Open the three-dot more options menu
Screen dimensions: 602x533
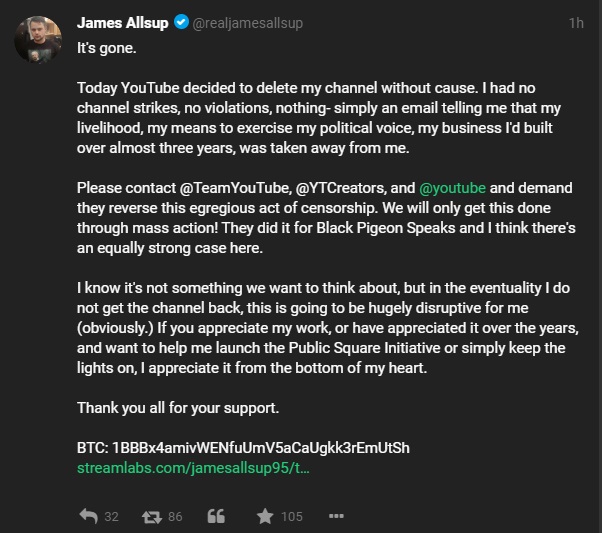(335, 517)
